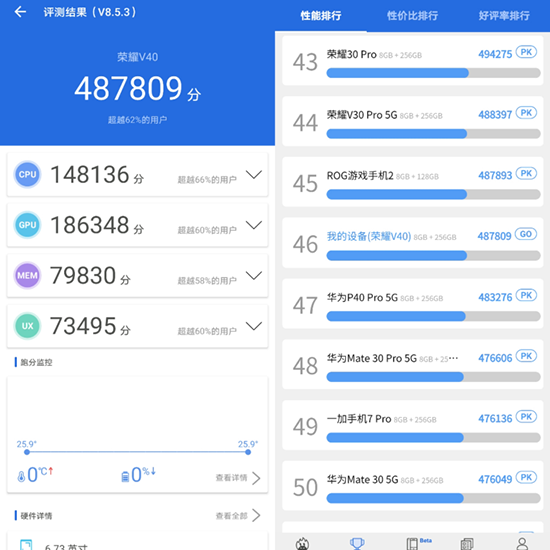Click the blue CPU score icon
This screenshot has height=550, width=550.
click(27, 174)
